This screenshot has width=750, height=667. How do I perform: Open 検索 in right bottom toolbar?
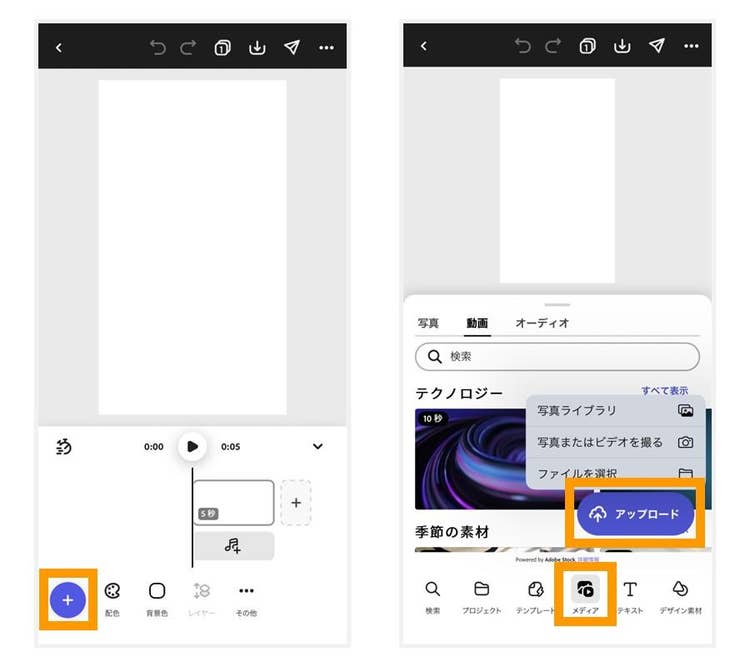432,597
